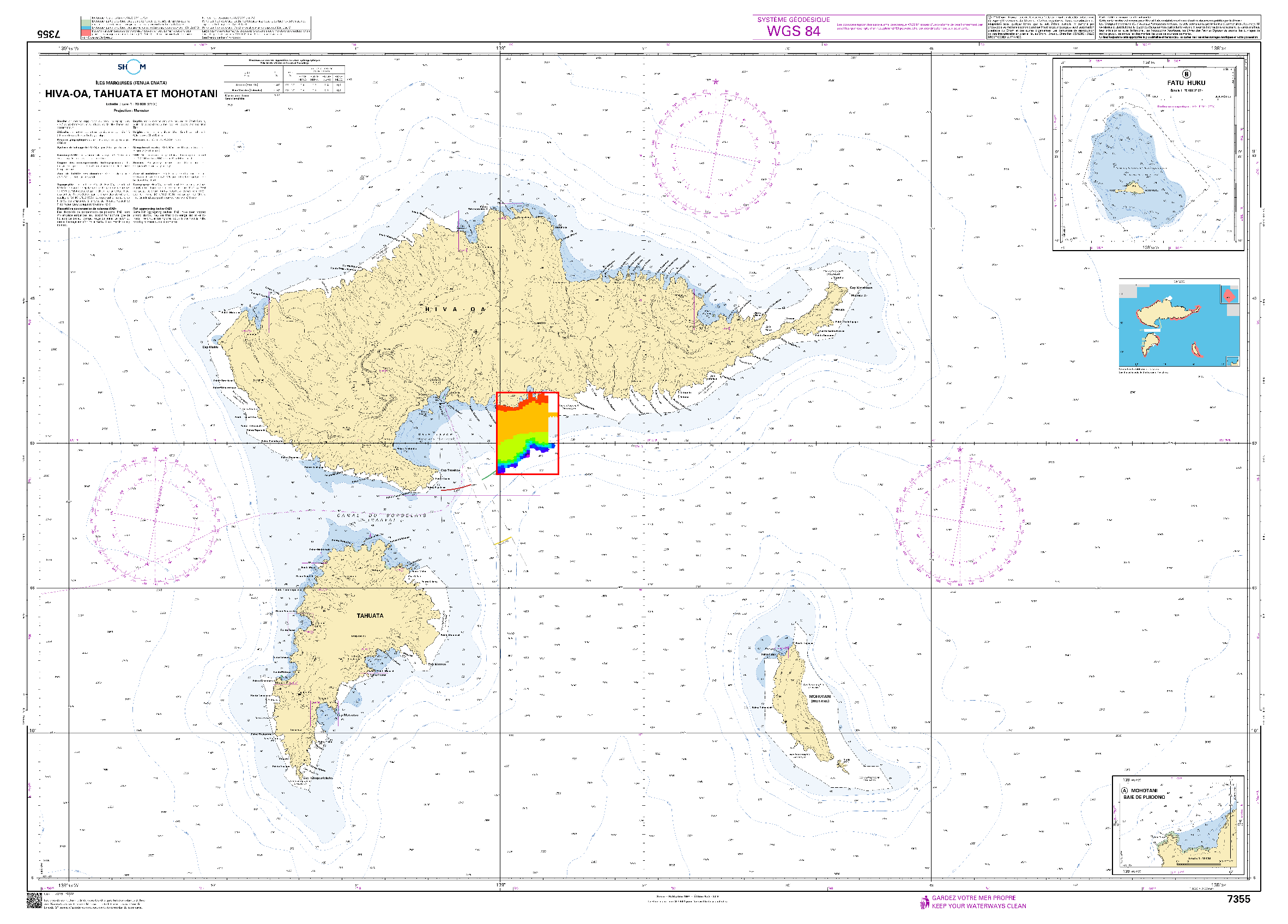Click the chart number 7355 at bottom right
1288x924 pixels.
point(1238,899)
